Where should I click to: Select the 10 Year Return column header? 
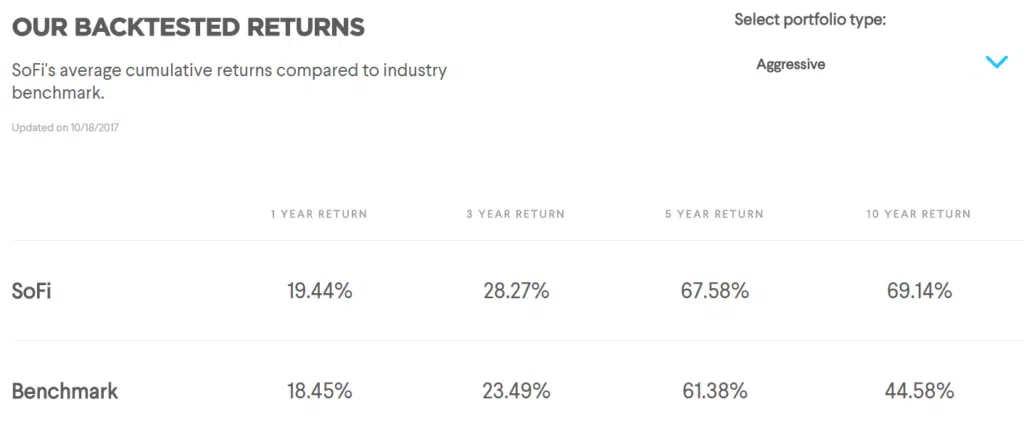click(918, 214)
